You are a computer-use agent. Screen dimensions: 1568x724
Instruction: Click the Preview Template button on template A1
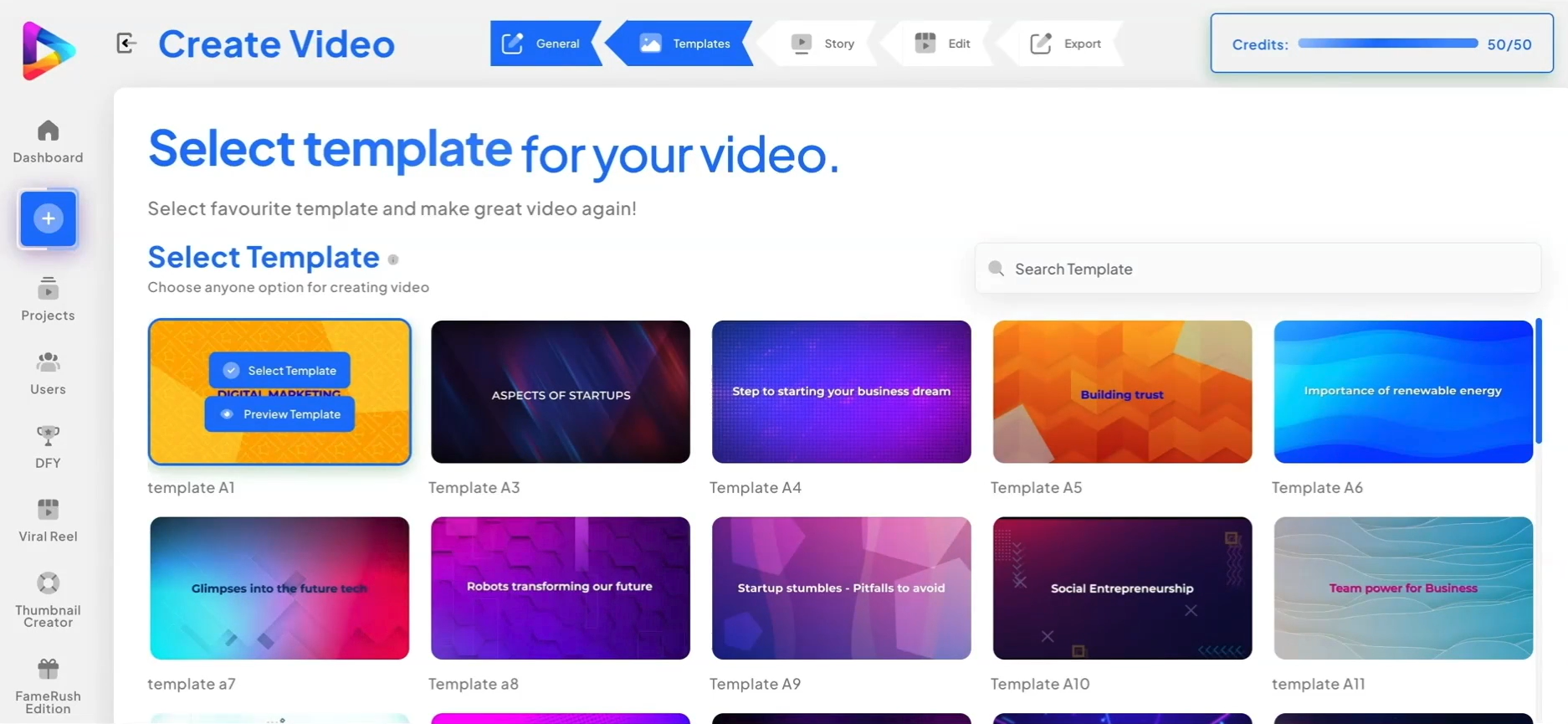(279, 414)
